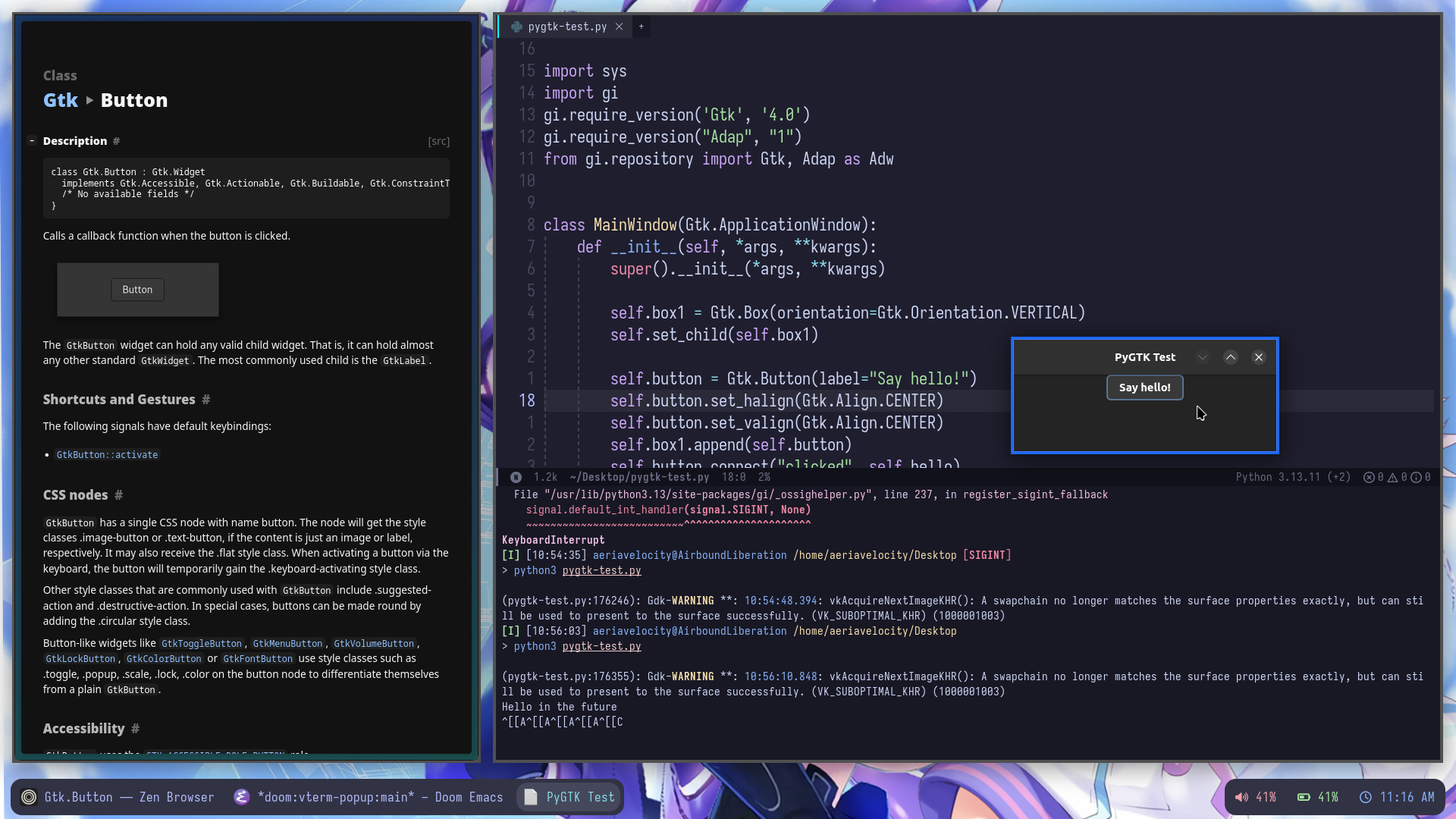Click anchor hash beside Shortcuts and Gestures
The height and width of the screenshot is (819, 1456).
[206, 400]
